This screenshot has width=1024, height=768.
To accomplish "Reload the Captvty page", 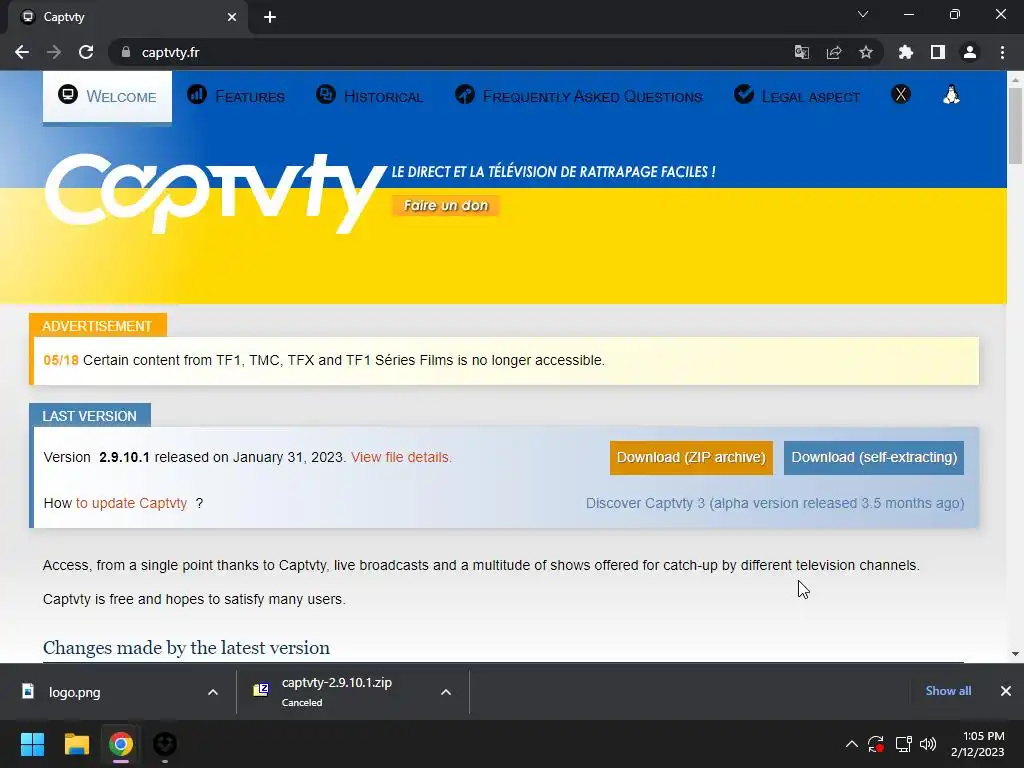I will click(86, 52).
